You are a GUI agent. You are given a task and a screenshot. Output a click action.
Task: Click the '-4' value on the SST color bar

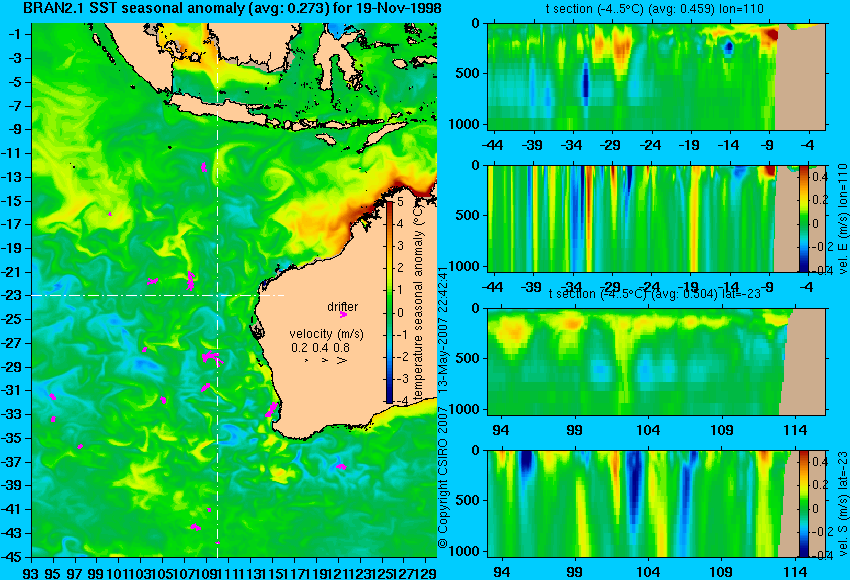tap(400, 401)
